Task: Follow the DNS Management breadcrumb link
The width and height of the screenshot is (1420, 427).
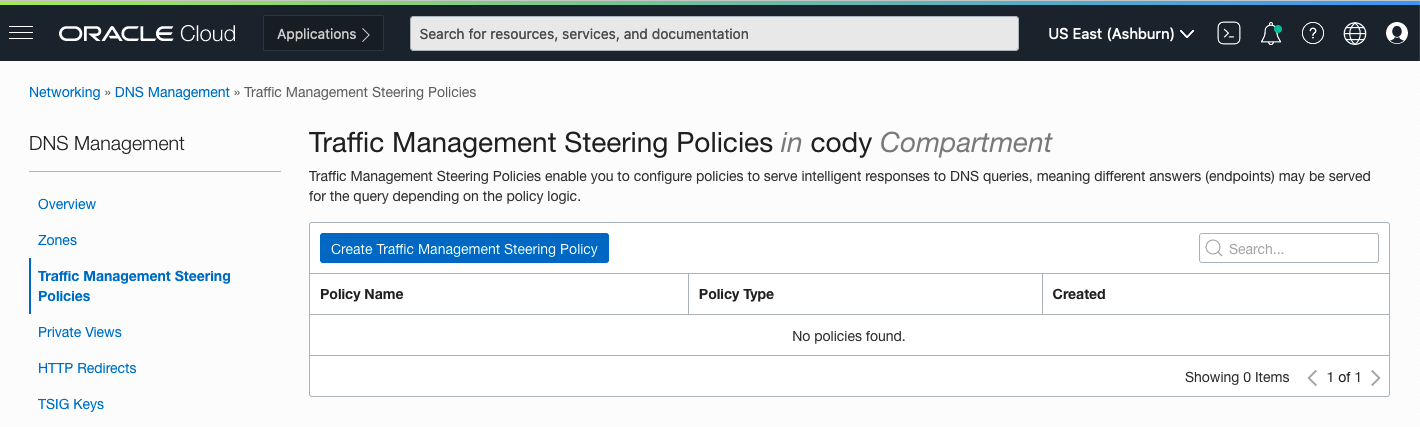Action: coord(172,92)
